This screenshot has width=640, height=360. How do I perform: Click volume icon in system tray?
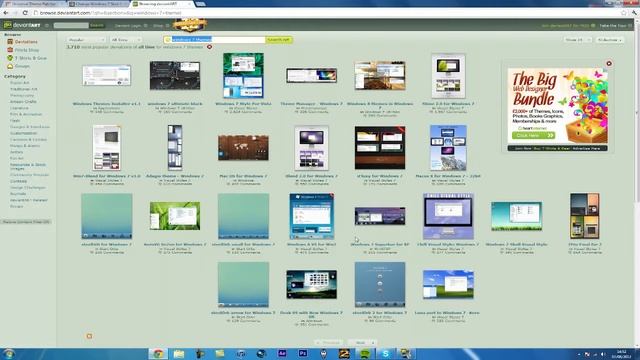[x=602, y=354]
